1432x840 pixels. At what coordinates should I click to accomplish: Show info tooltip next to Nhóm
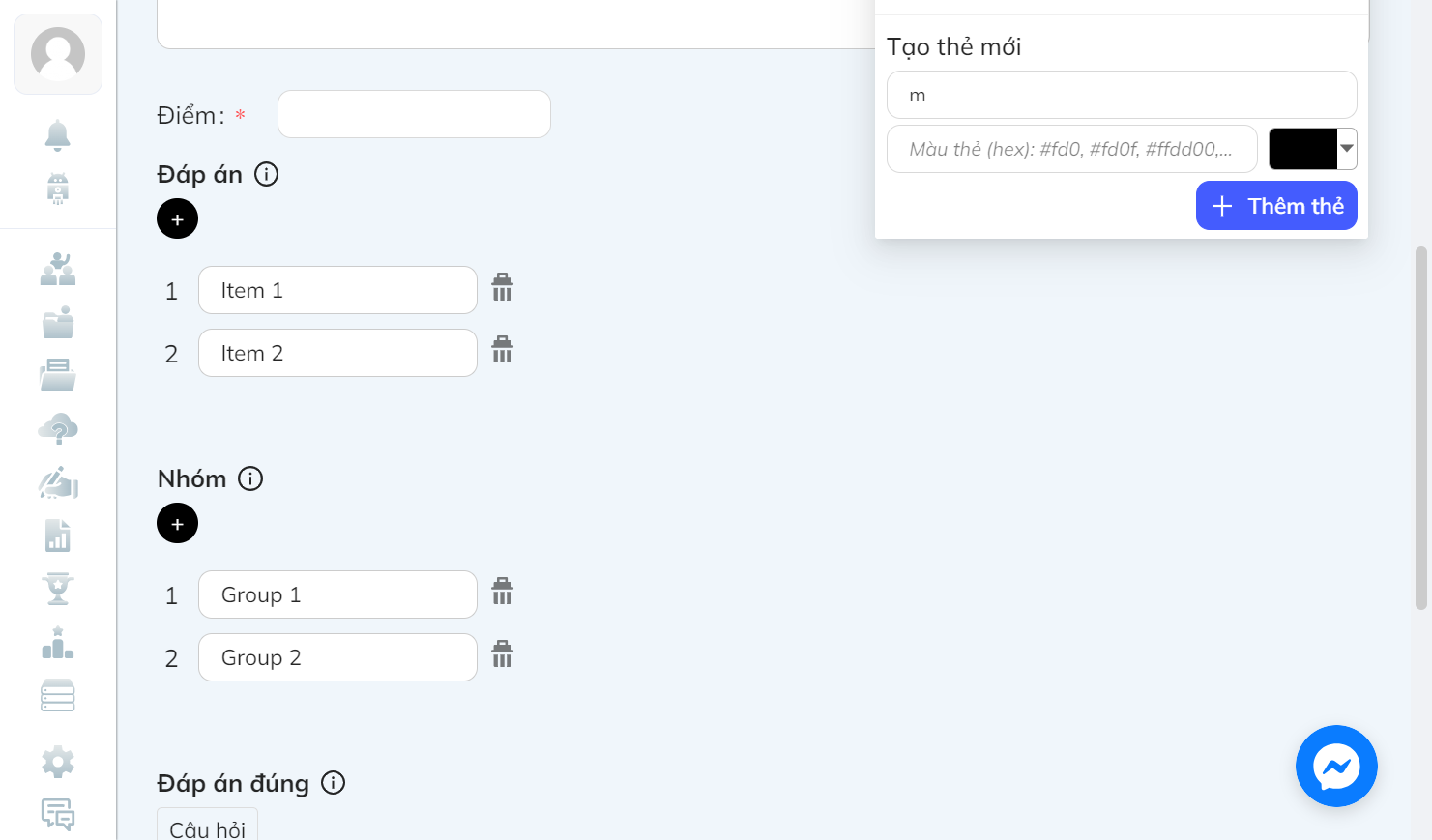coord(250,478)
